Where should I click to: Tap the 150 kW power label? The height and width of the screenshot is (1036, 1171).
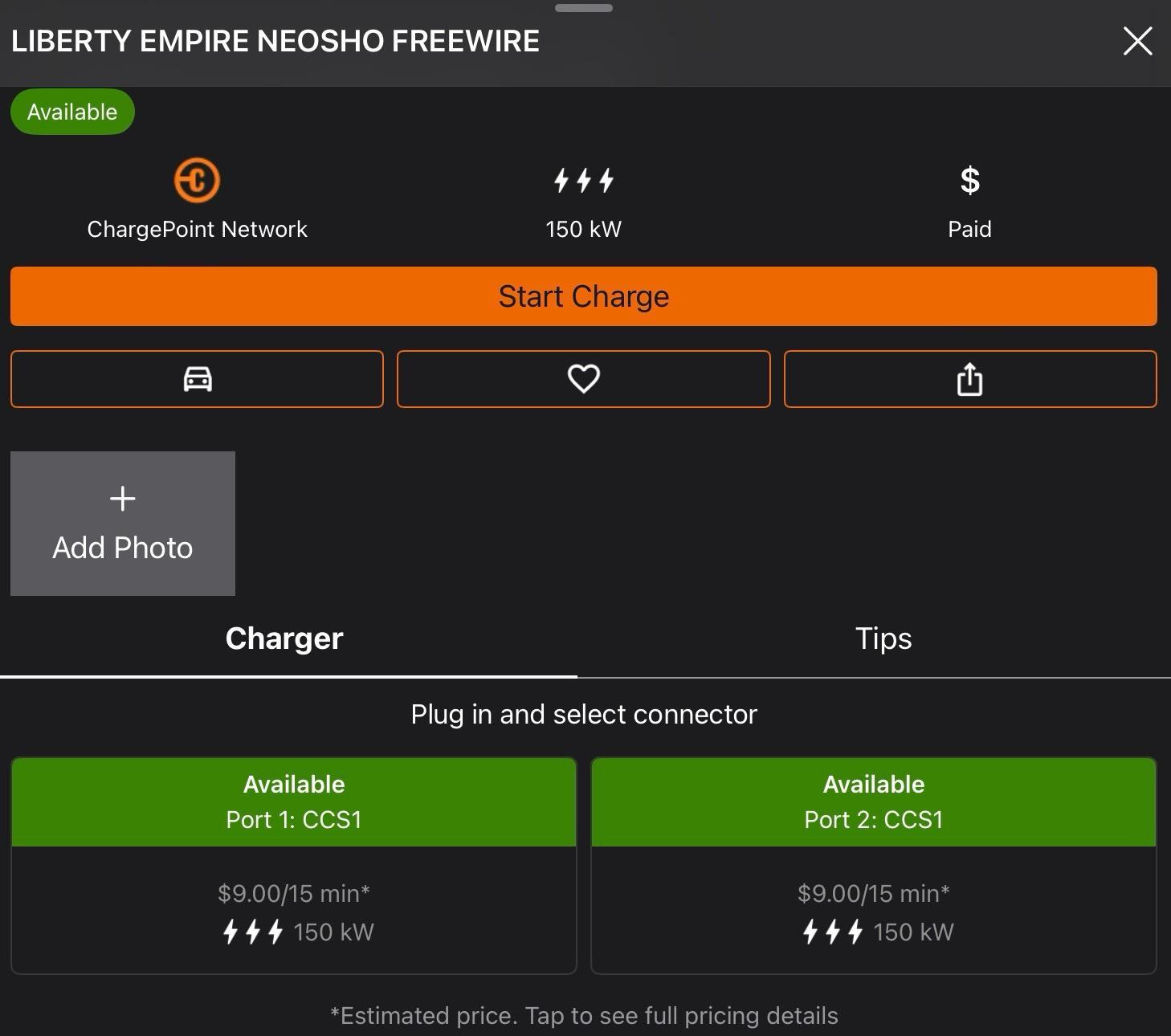pos(584,230)
